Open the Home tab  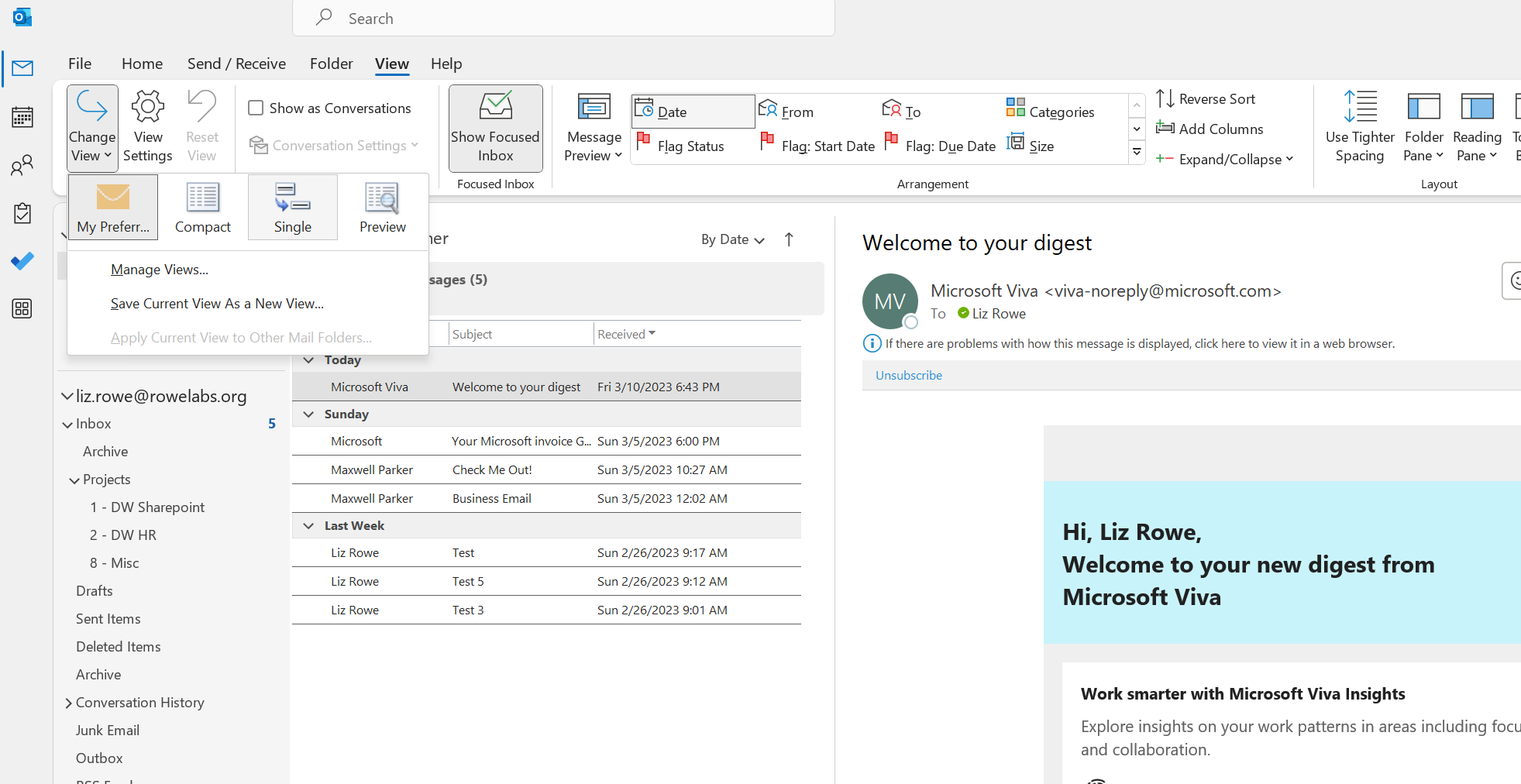point(143,64)
